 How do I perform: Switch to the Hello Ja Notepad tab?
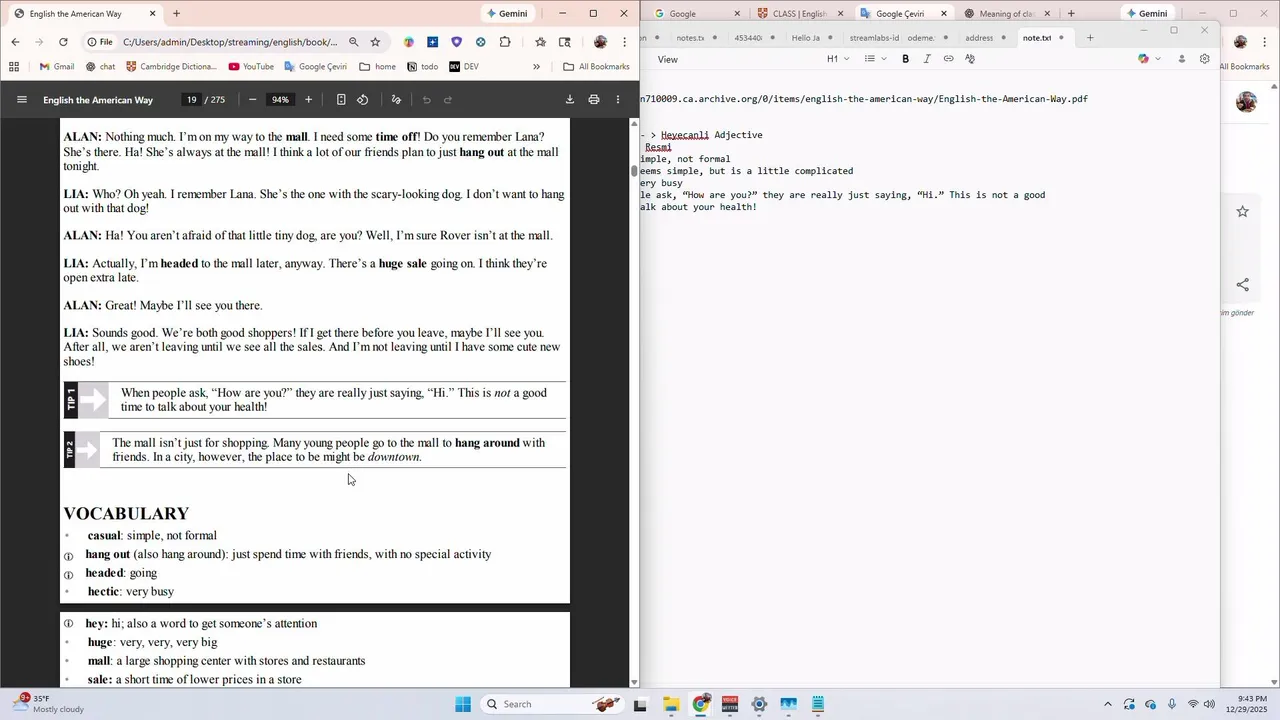pyautogui.click(x=805, y=38)
